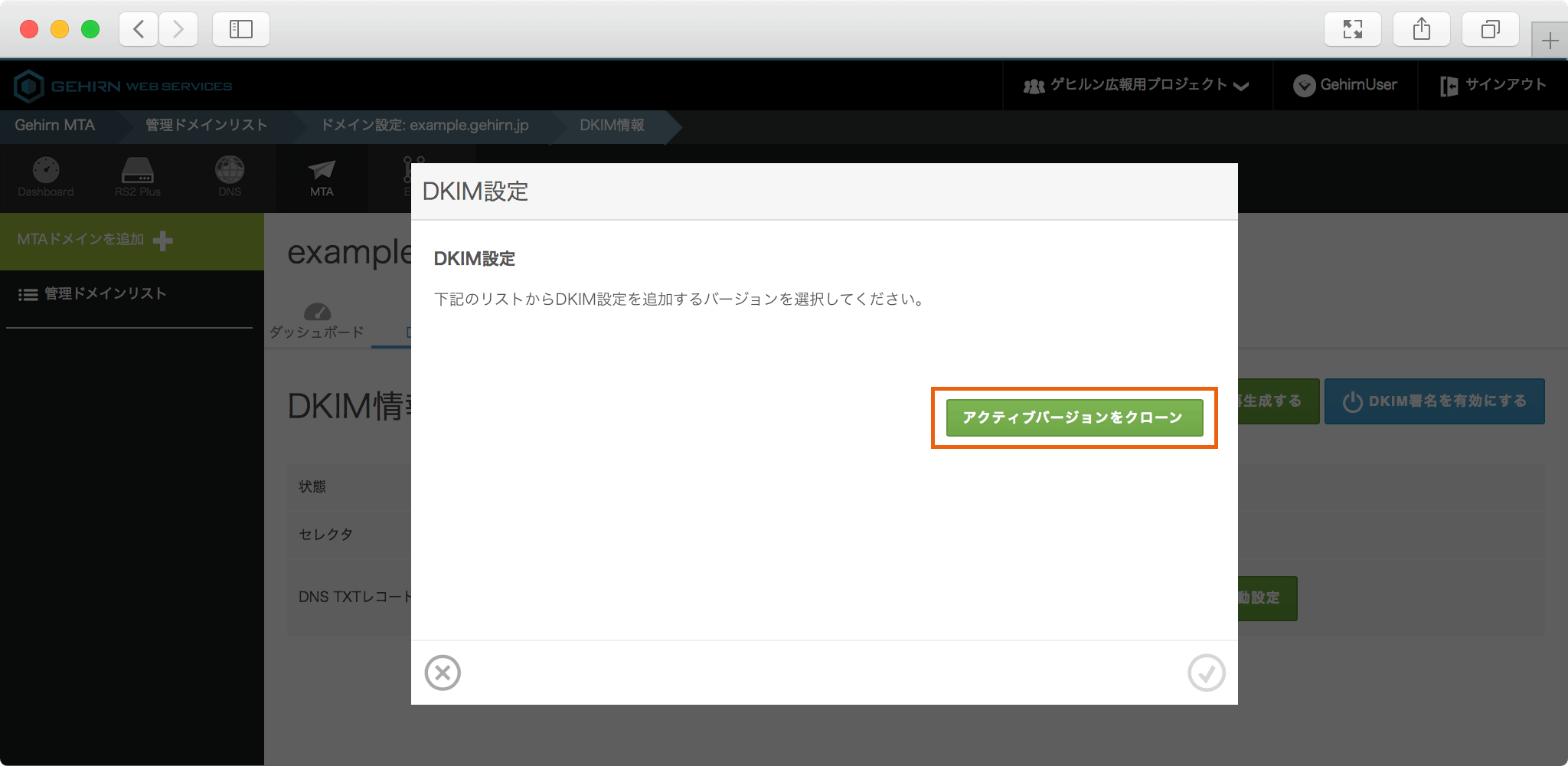The width and height of the screenshot is (1568, 766).
Task: Click the Gehirn Web Services logo
Action: point(122,86)
